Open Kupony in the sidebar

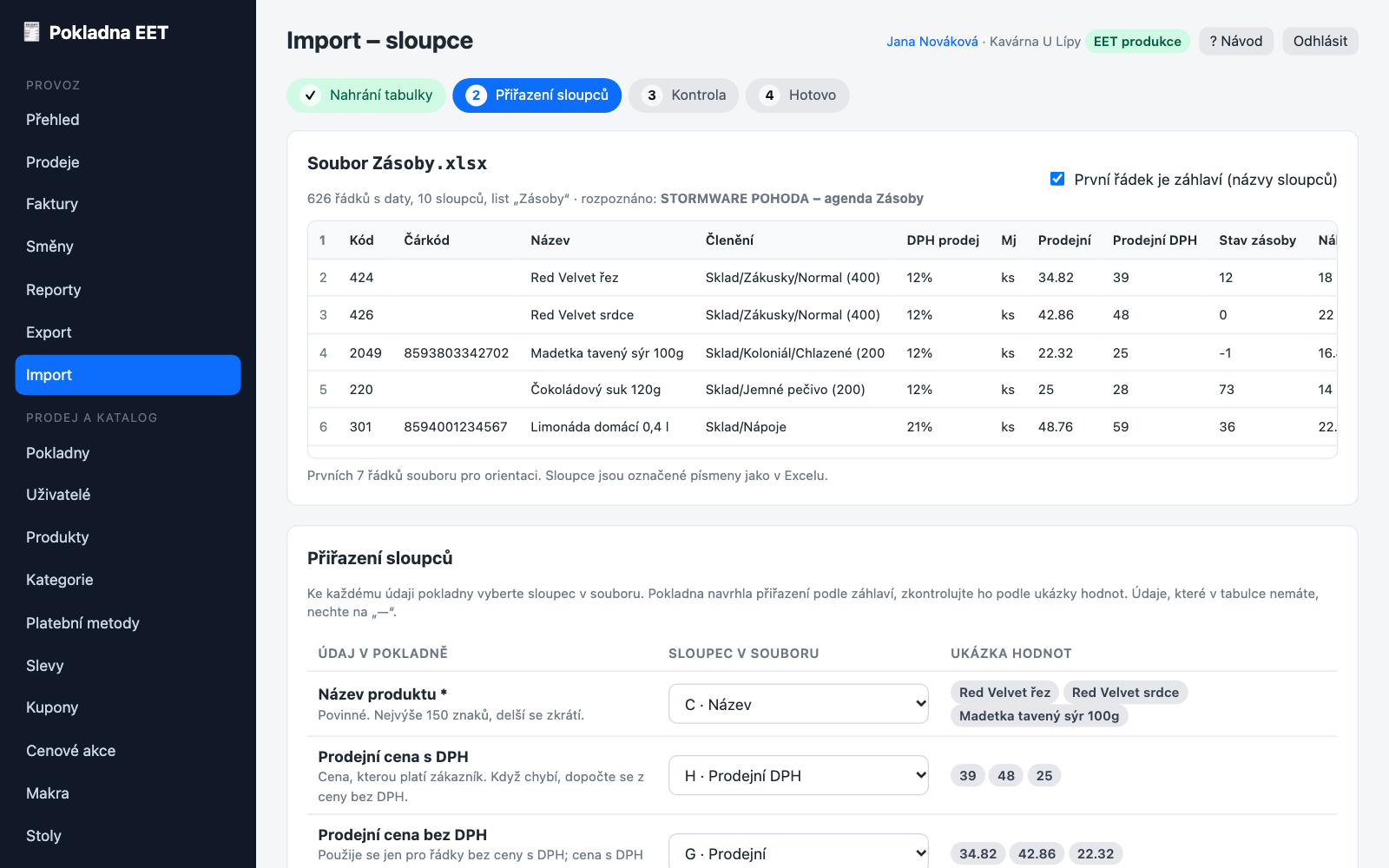point(128,707)
